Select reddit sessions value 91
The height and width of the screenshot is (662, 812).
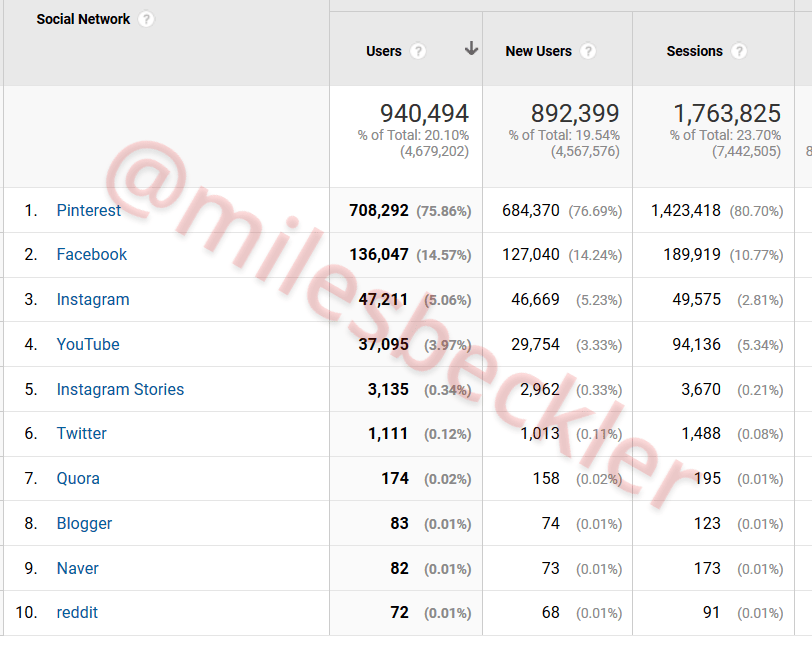tap(712, 612)
